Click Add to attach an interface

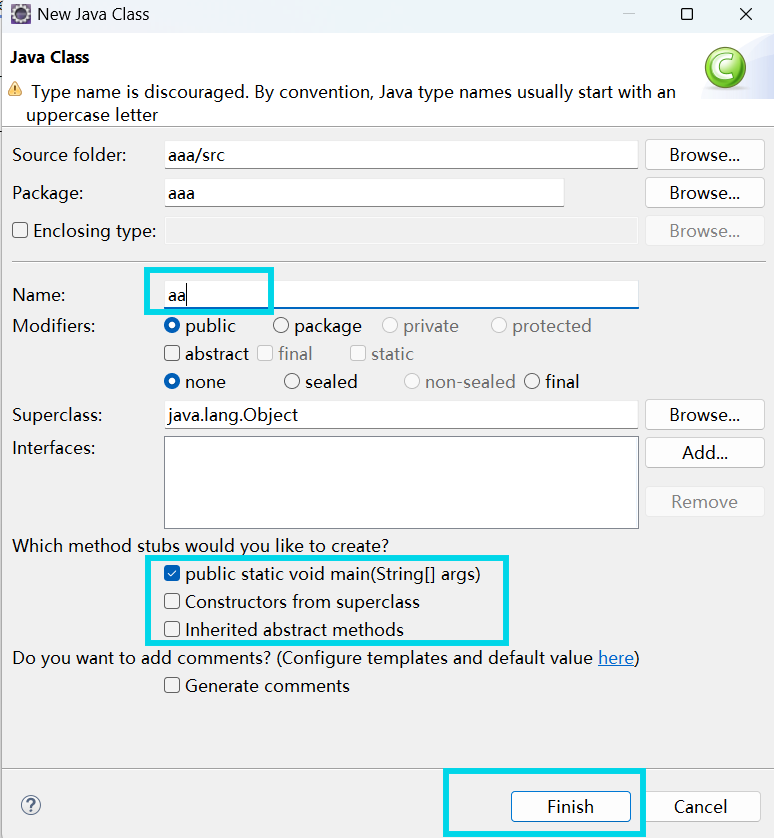click(704, 452)
